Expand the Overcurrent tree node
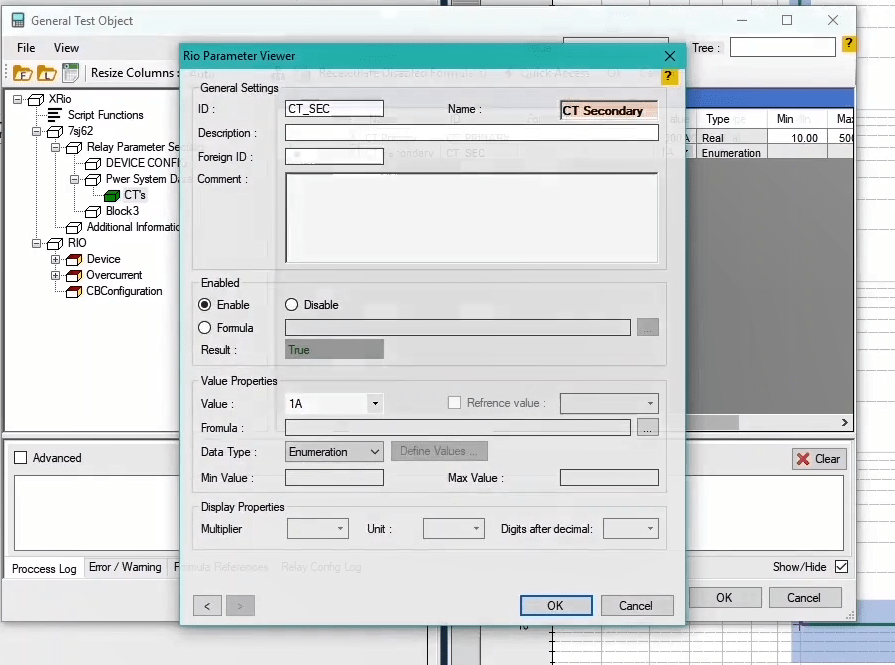This screenshot has height=665, width=895. click(56, 275)
